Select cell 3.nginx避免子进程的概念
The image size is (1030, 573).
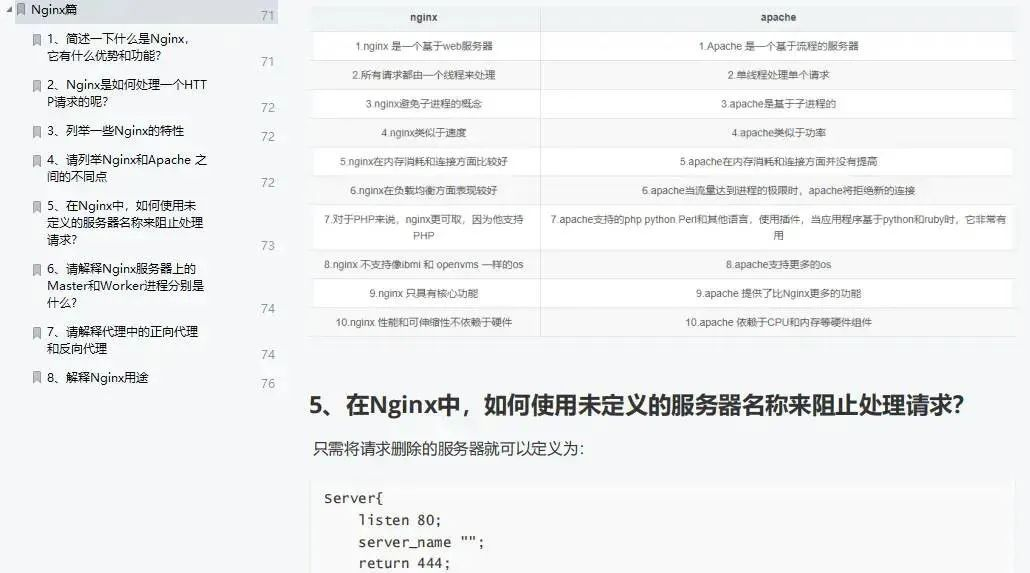[x=424, y=104]
